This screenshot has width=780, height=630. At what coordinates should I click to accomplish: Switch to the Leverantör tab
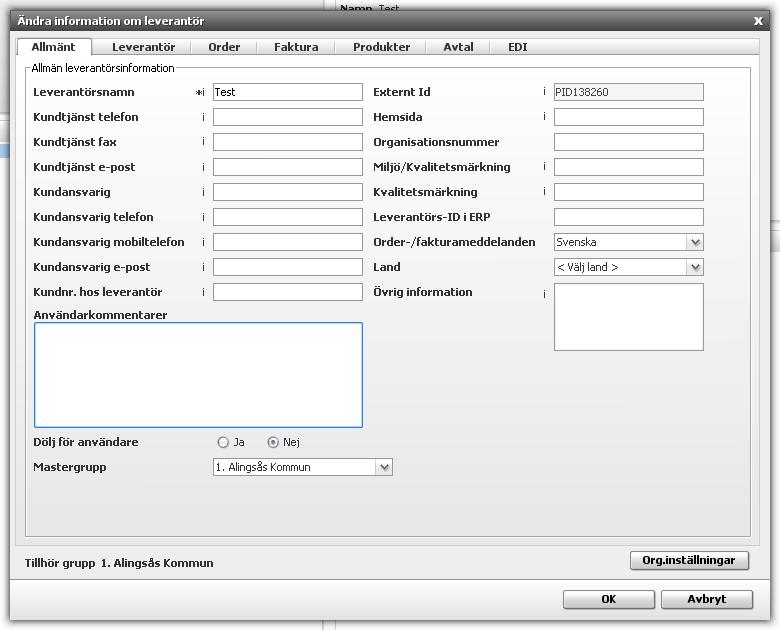[x=143, y=47]
